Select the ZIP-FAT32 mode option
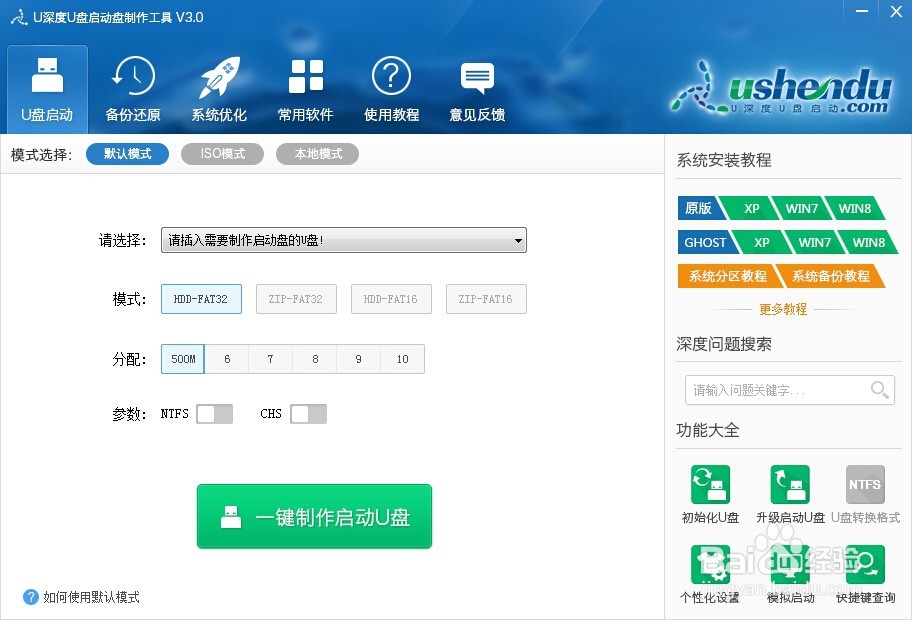The height and width of the screenshot is (620, 912). 296,299
